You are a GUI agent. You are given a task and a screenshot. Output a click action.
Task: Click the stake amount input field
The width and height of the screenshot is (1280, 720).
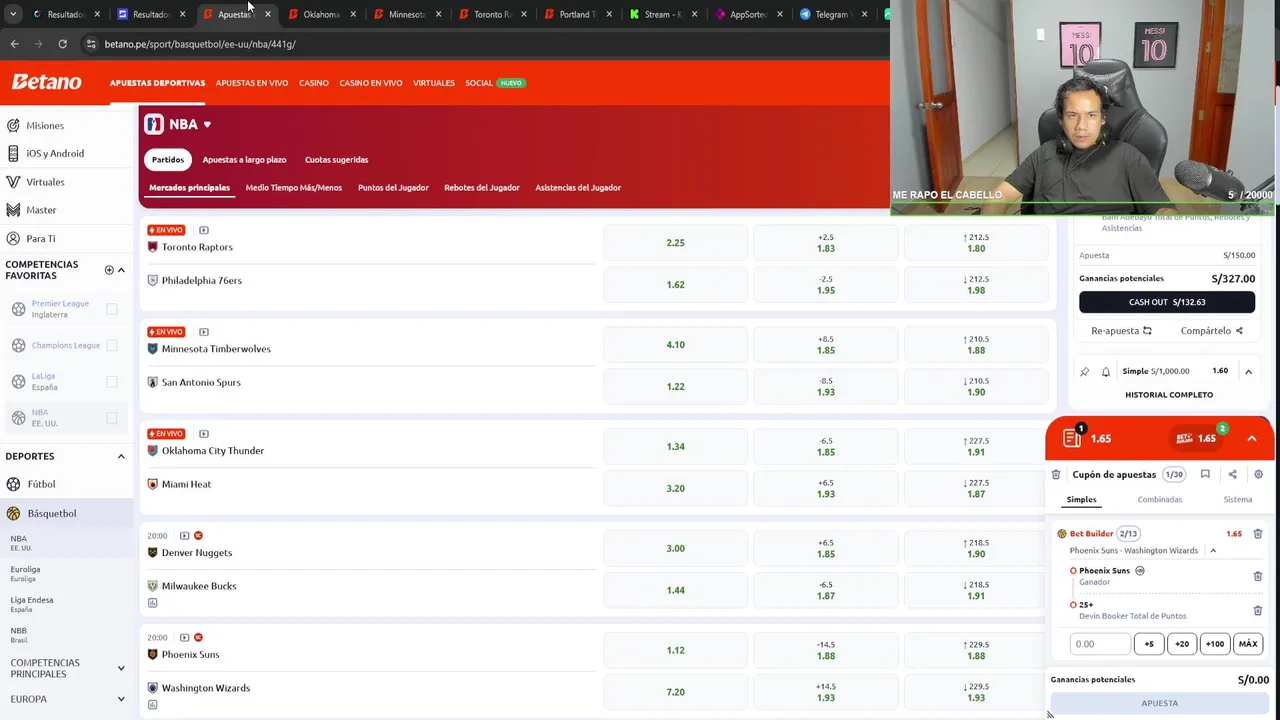pos(1100,644)
